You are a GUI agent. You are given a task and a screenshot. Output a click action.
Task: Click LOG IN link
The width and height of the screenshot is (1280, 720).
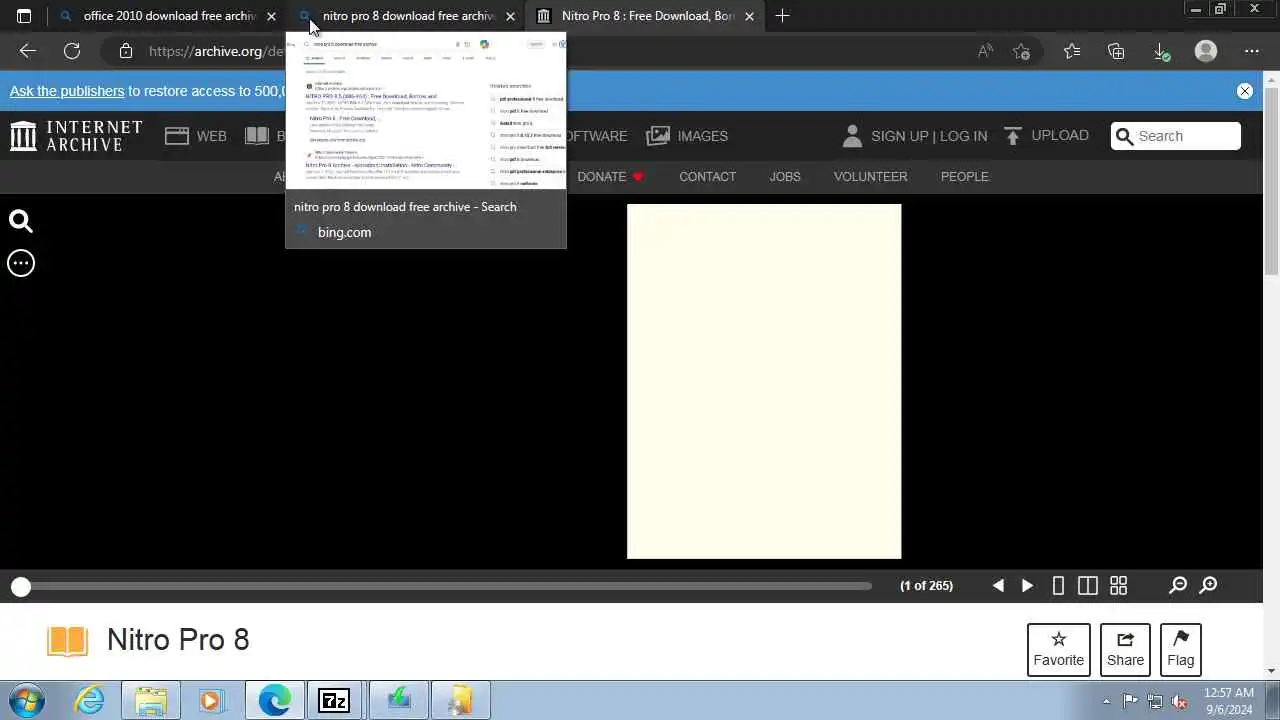(x=963, y=136)
